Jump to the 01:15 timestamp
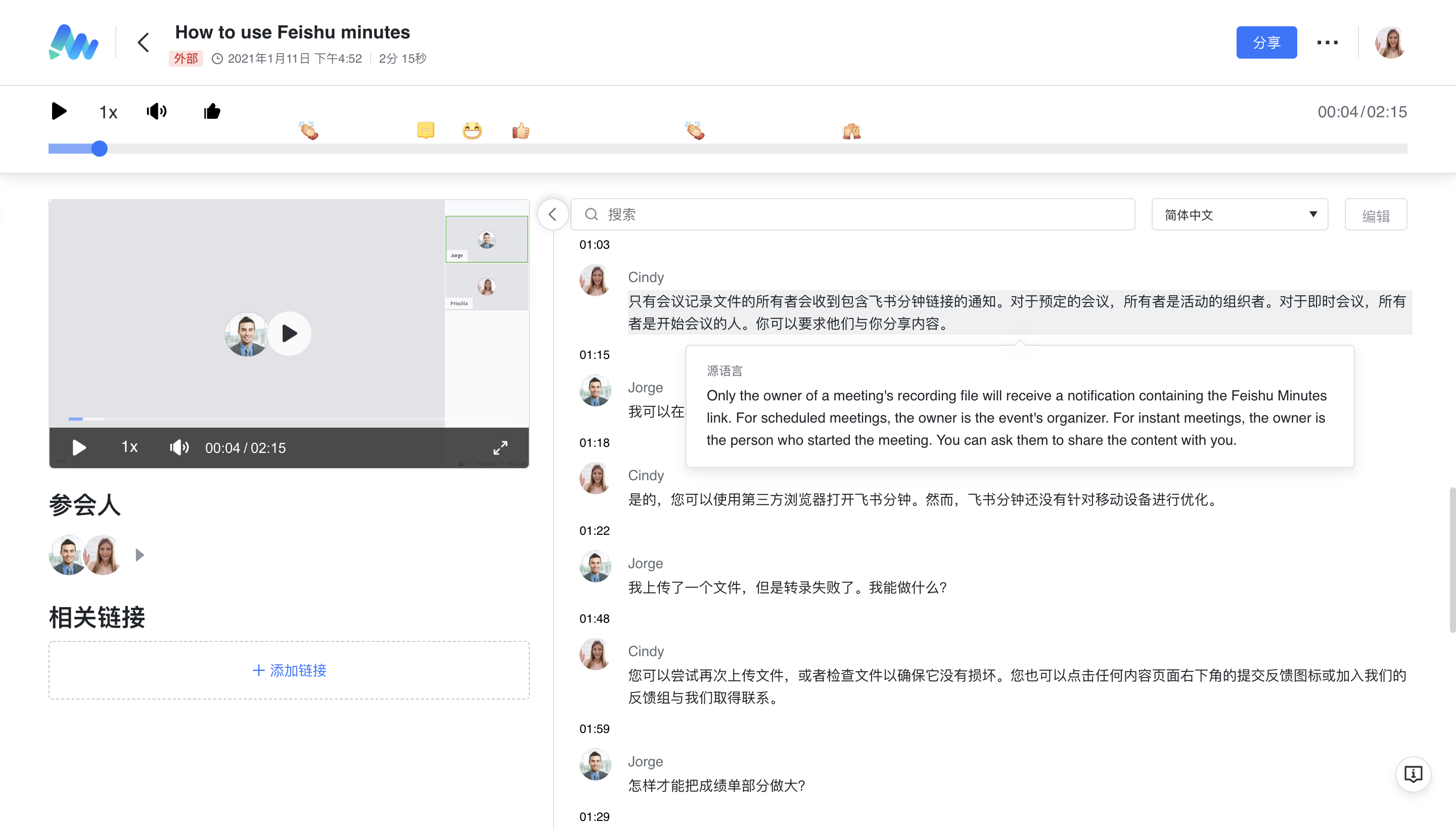The height and width of the screenshot is (829, 1456). (595, 355)
